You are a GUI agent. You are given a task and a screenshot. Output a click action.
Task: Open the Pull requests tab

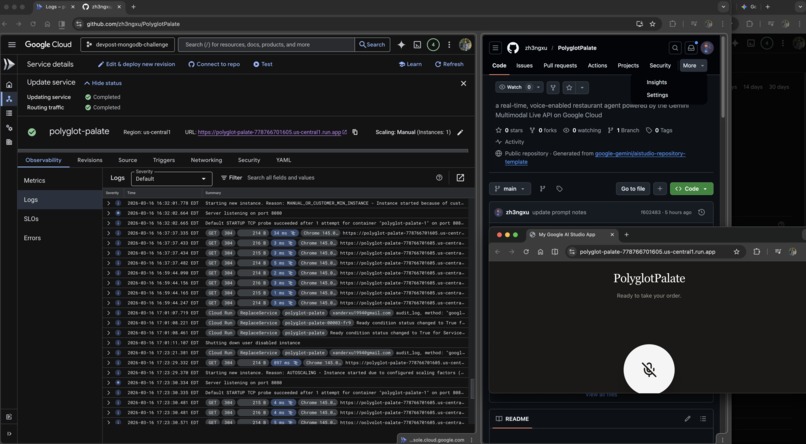[x=560, y=66]
